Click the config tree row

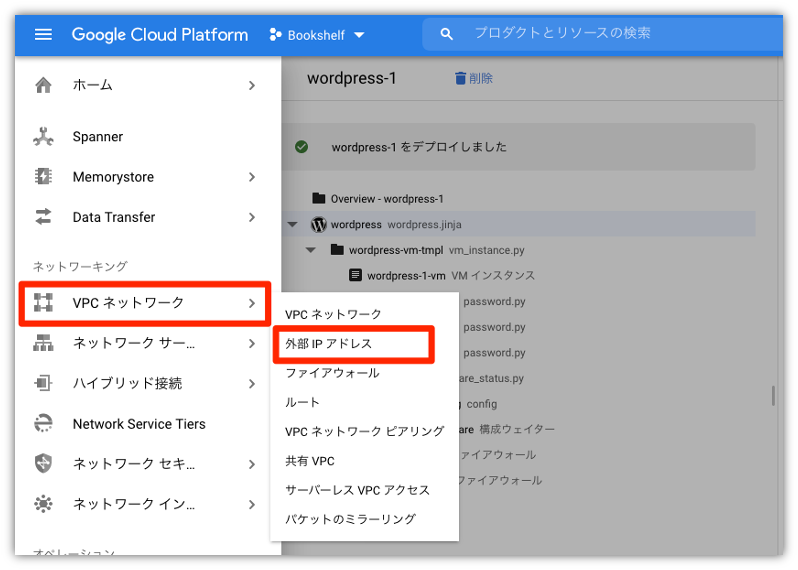point(481,404)
